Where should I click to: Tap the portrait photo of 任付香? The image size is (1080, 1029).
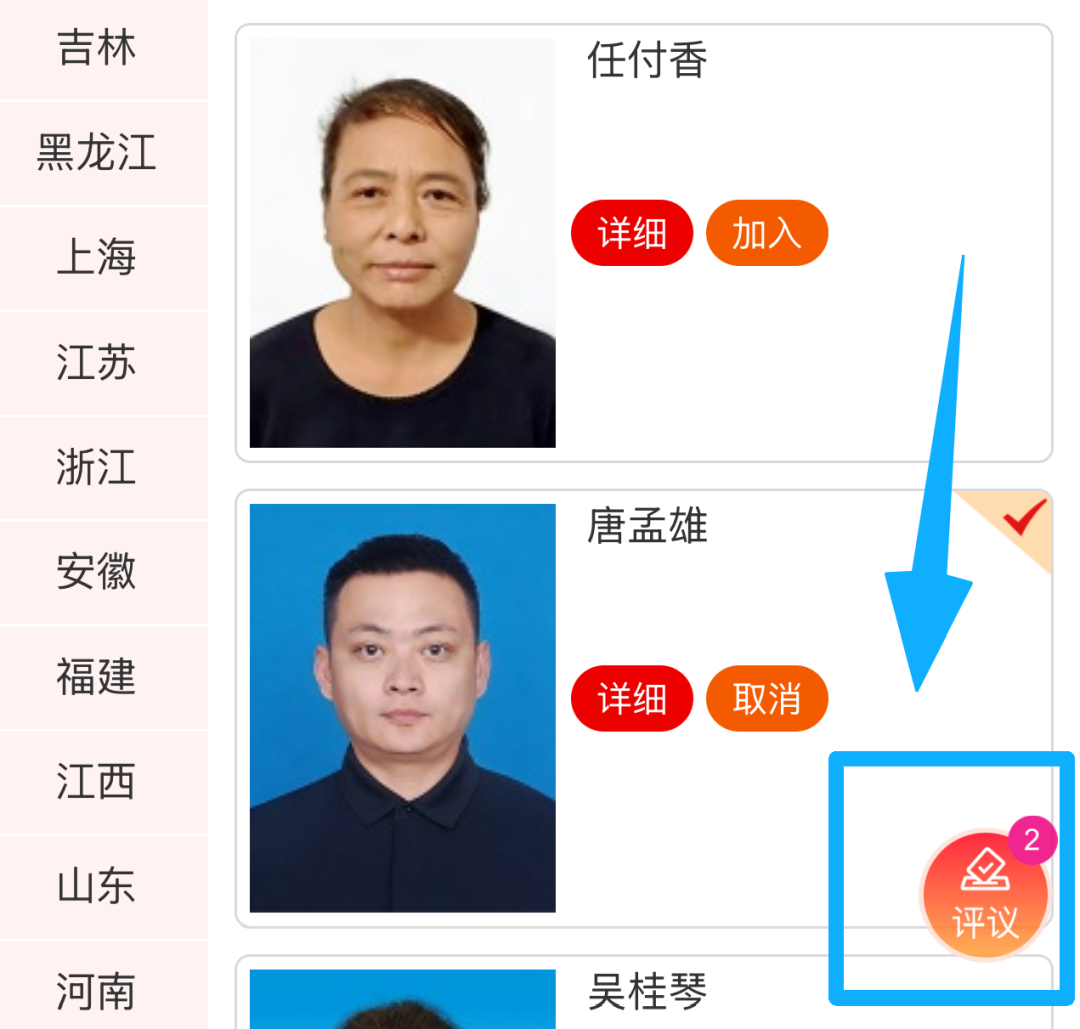402,242
